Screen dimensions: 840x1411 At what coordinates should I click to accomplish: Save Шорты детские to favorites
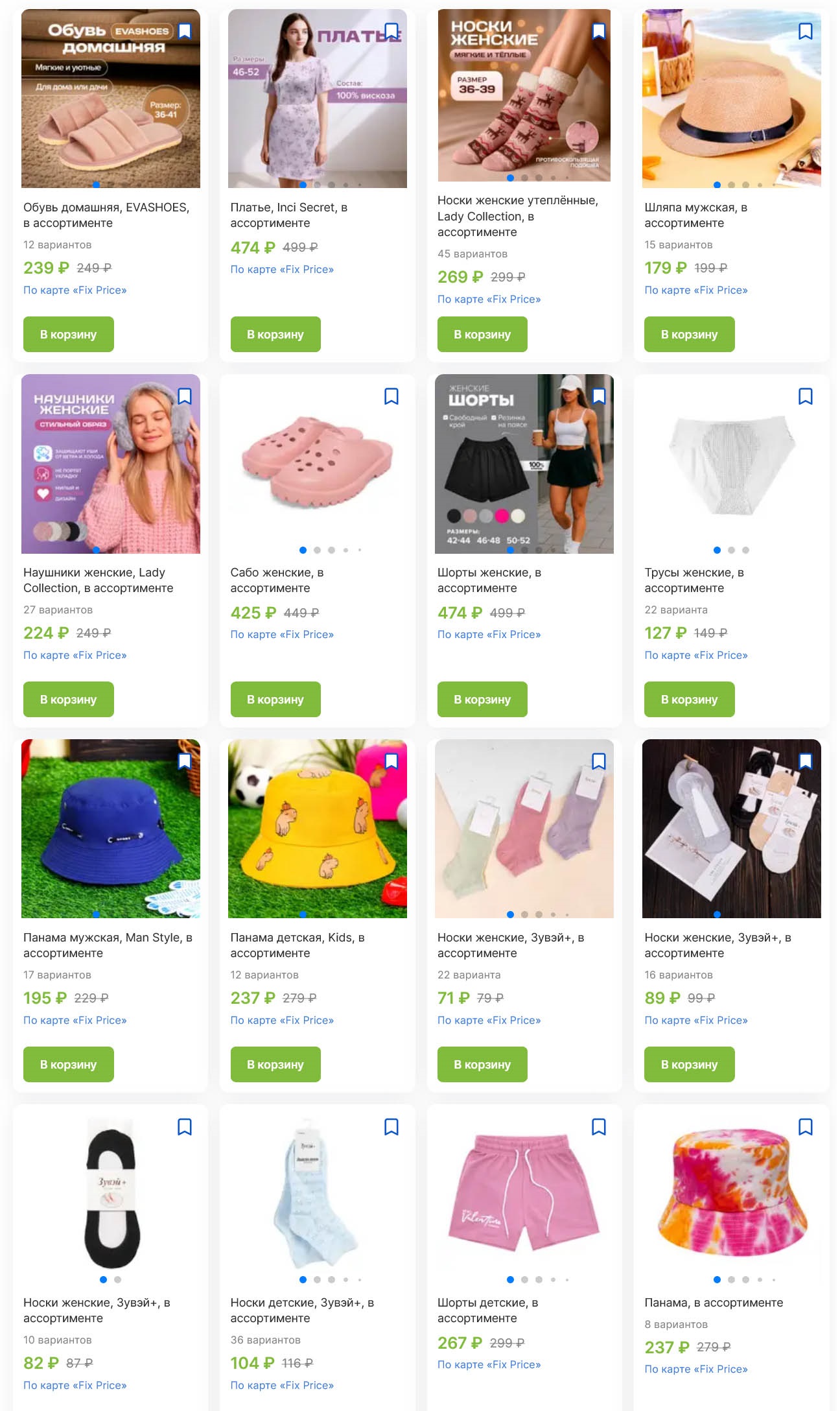point(599,1127)
